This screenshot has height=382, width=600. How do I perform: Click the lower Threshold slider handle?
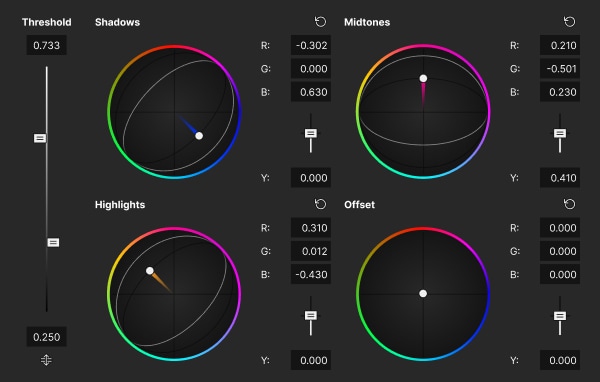(53, 243)
